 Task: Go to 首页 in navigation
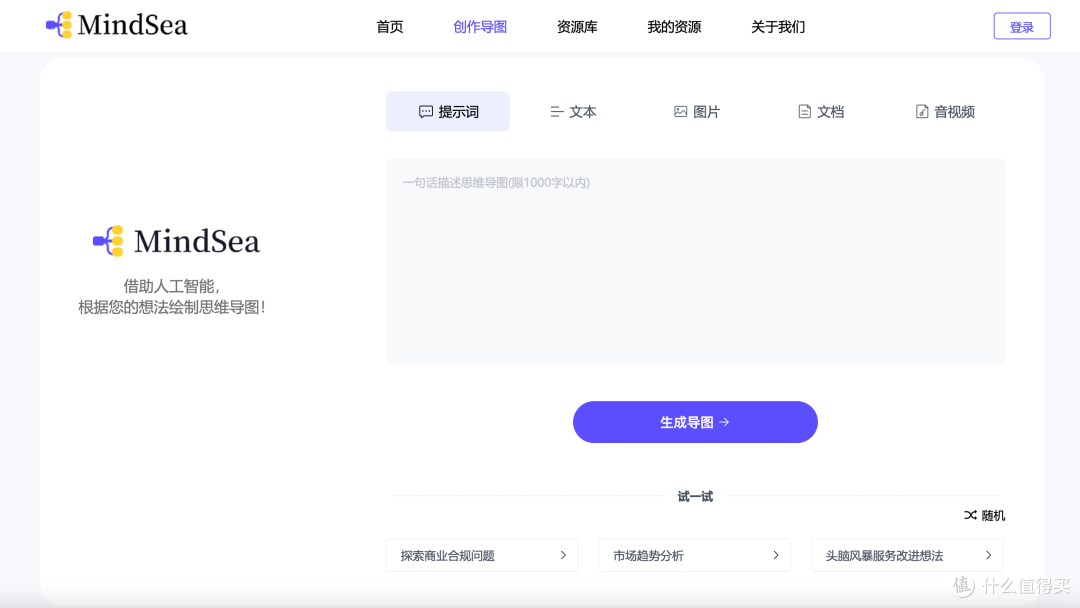(390, 27)
